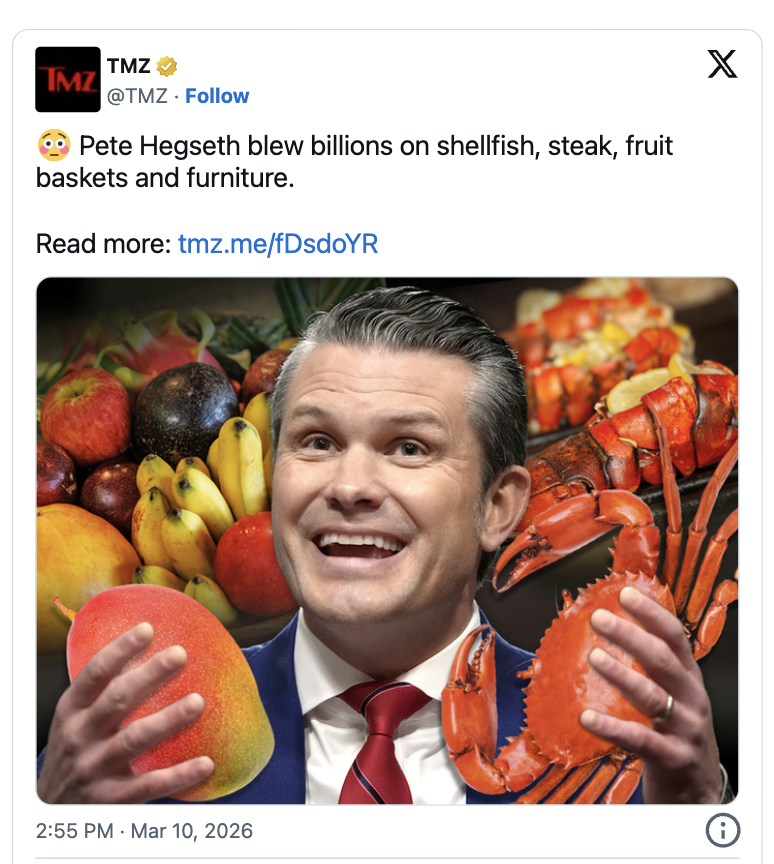Click the words "baskets and furniture."
The width and height of the screenshot is (774, 864).
coord(165,178)
